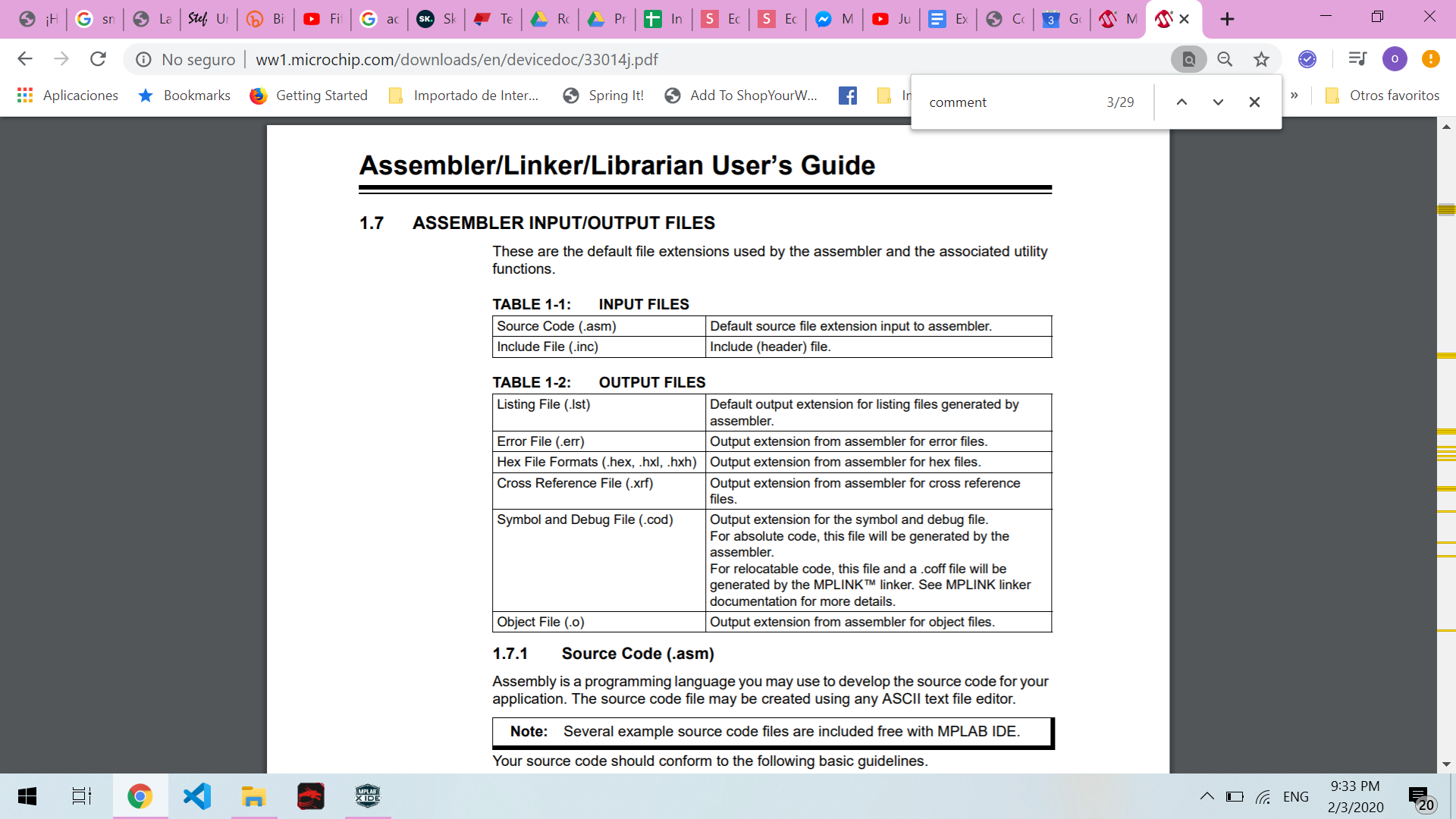Open the media control playlist icon
The width and height of the screenshot is (1456, 819).
tap(1357, 59)
